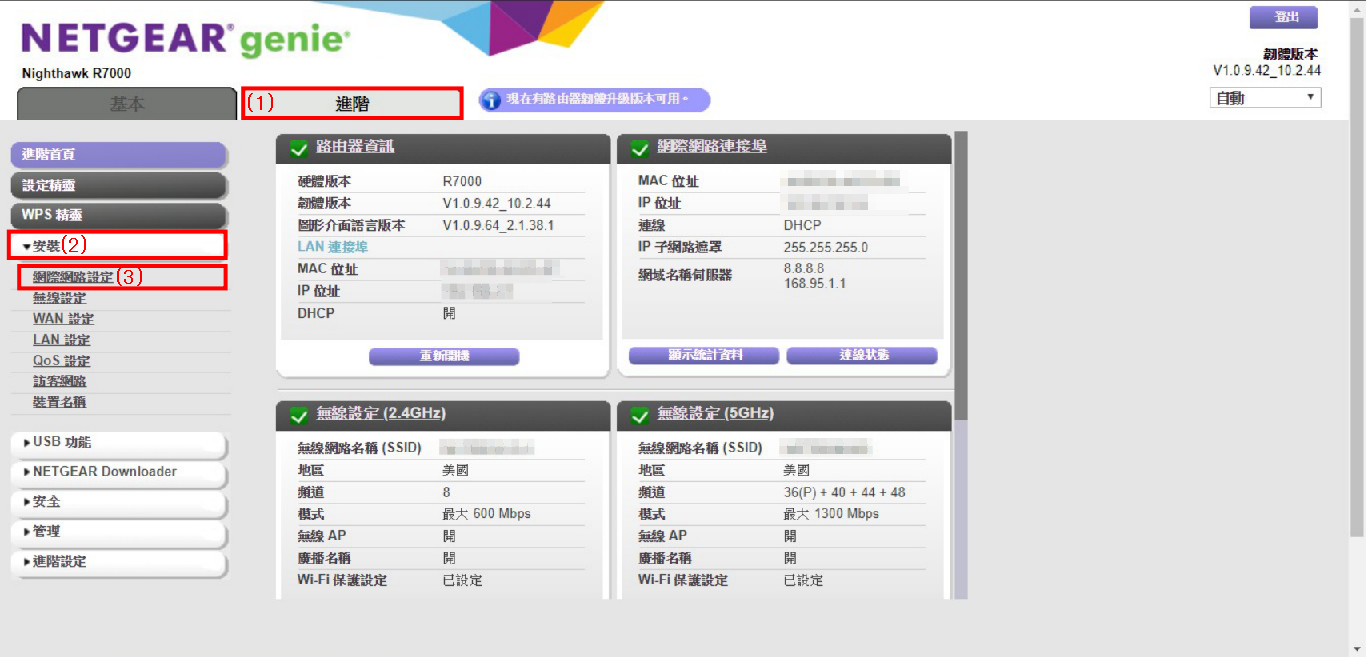Click the firmware version under 韌體版本 at top right
This screenshot has width=1366, height=657.
(x=1267, y=71)
